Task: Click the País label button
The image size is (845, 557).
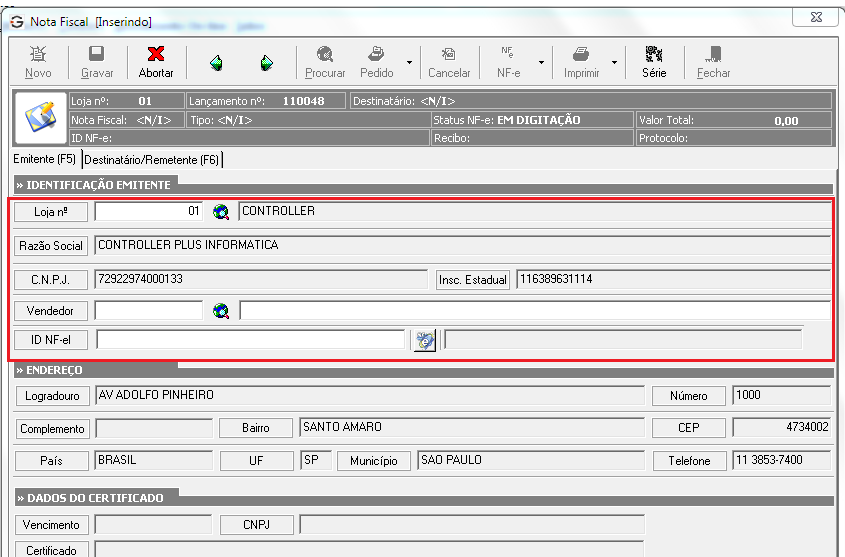Action: point(52,461)
